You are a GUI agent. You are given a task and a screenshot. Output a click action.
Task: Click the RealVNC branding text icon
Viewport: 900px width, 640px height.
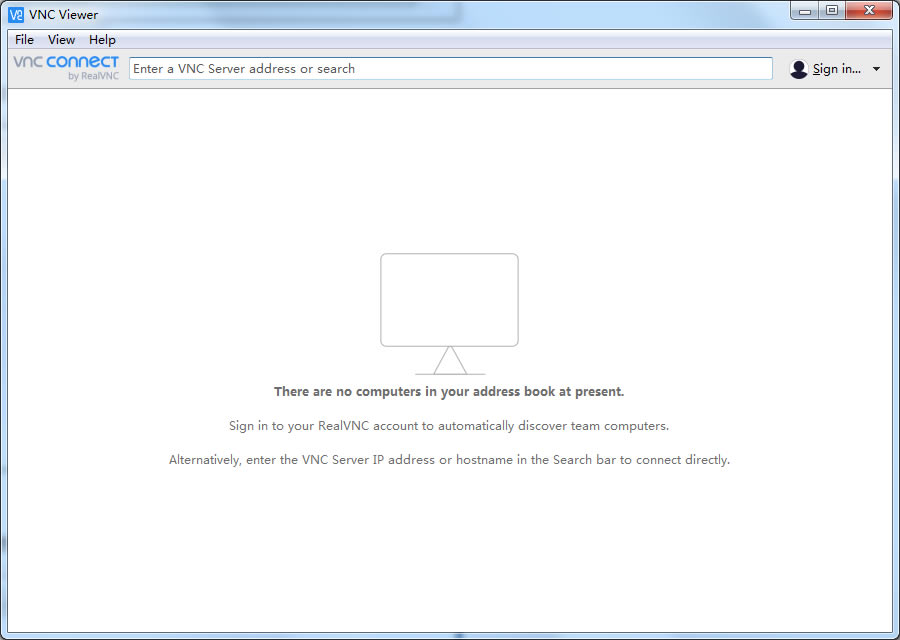95,75
